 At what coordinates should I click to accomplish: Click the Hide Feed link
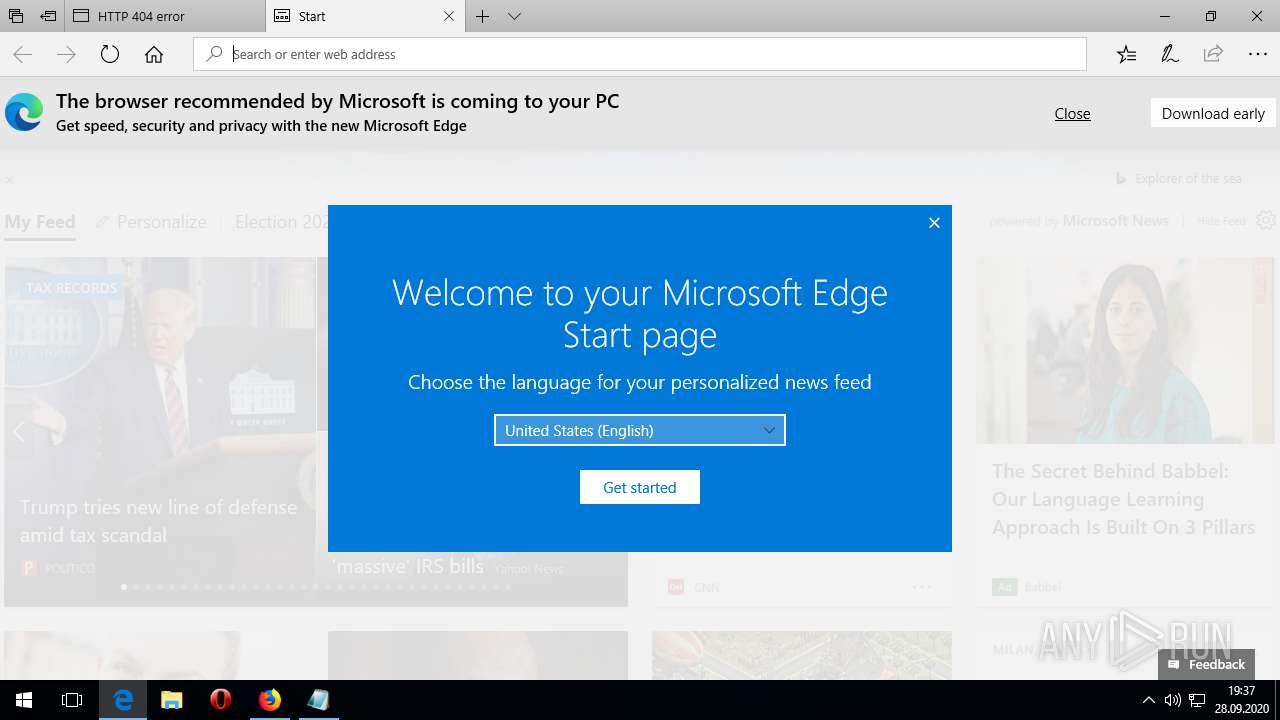pos(1221,221)
